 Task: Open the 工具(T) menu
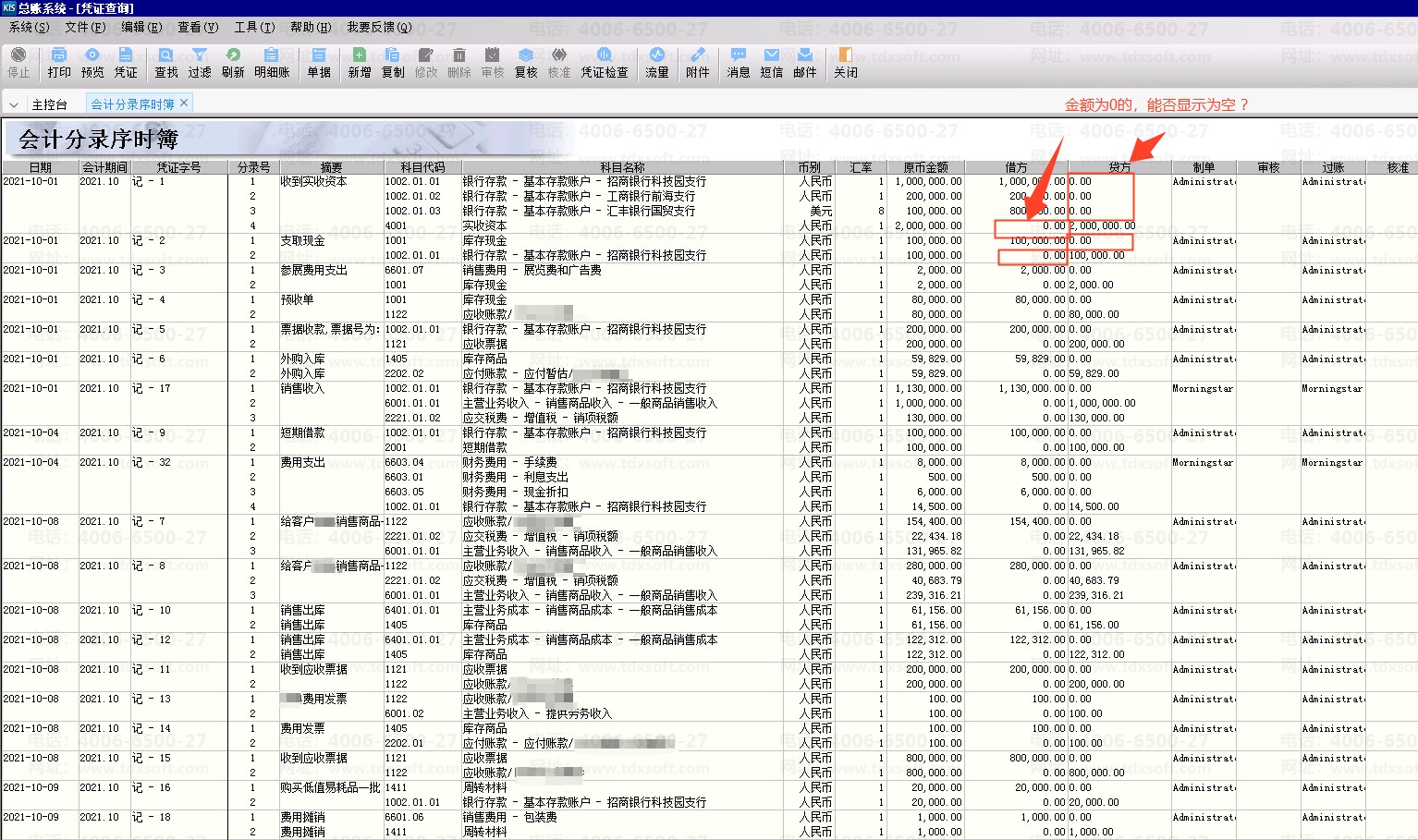[254, 27]
